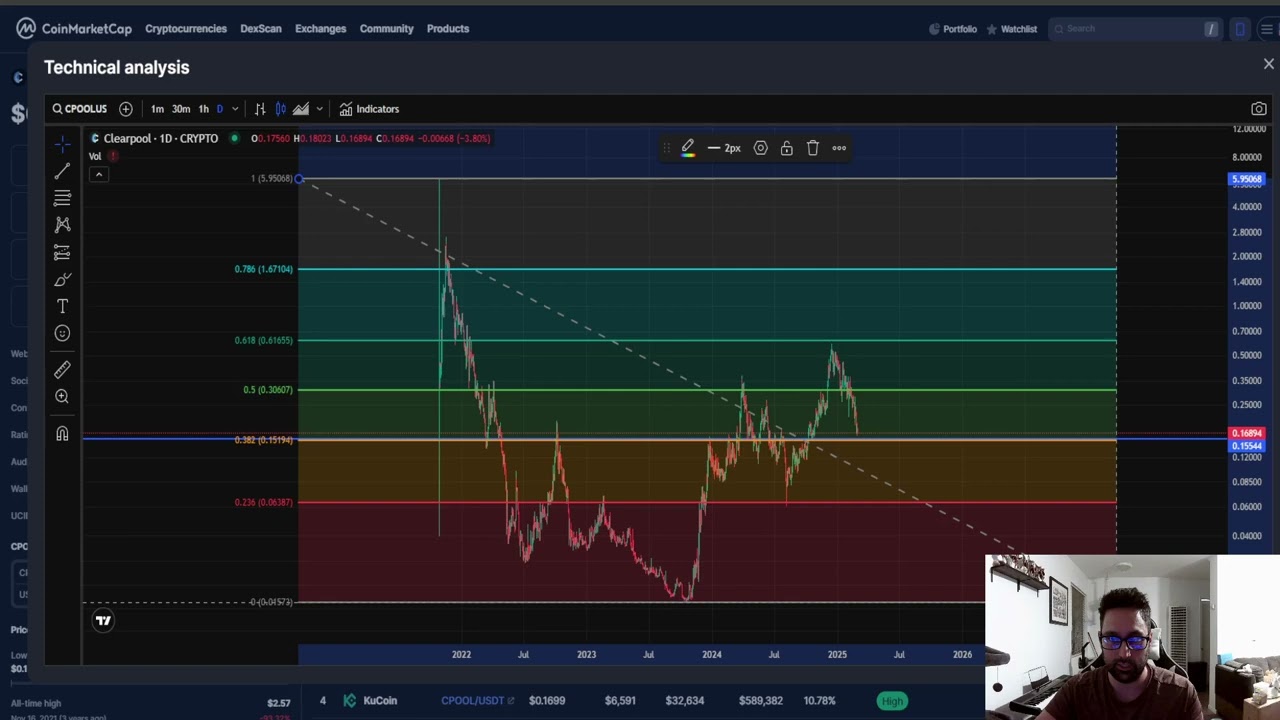This screenshot has width=1280, height=720.
Task: Select the trend line drawing tool
Action: [x=62, y=171]
